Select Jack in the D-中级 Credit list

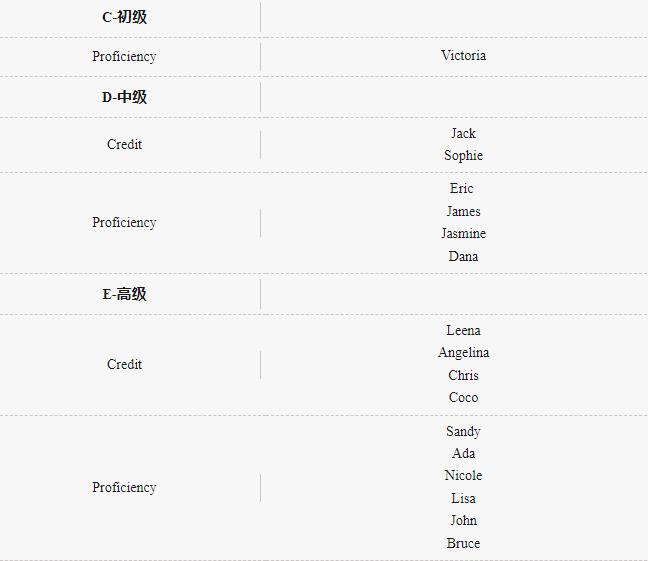pyautogui.click(x=463, y=133)
